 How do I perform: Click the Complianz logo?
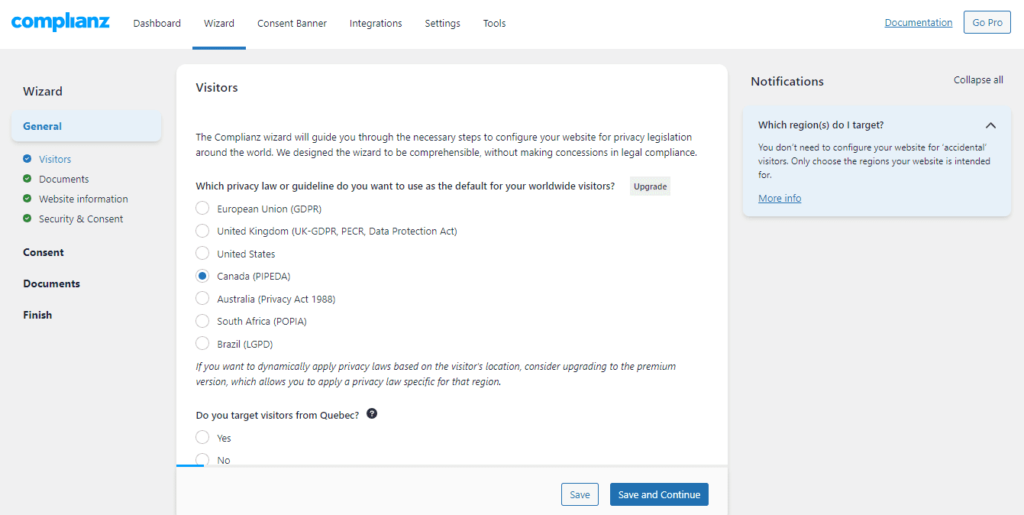[60, 22]
